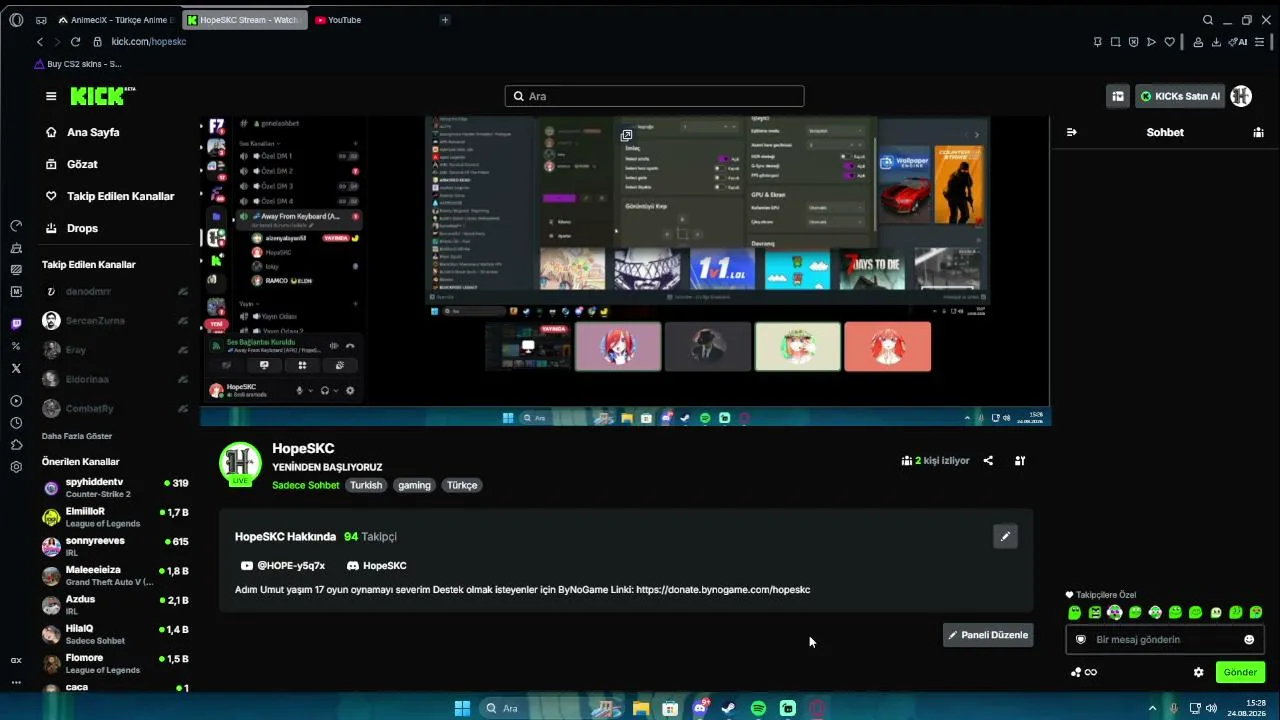Image resolution: width=1280 pixels, height=720 pixels.
Task: Share the HopeSKC stream
Action: [988, 461]
